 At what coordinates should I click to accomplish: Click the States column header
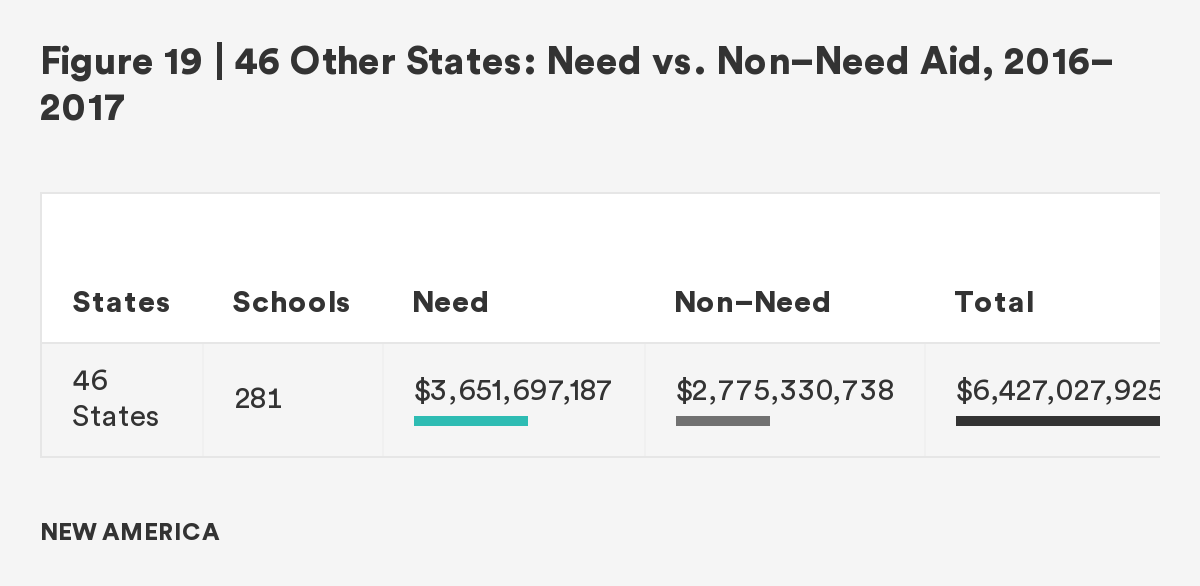[121, 302]
